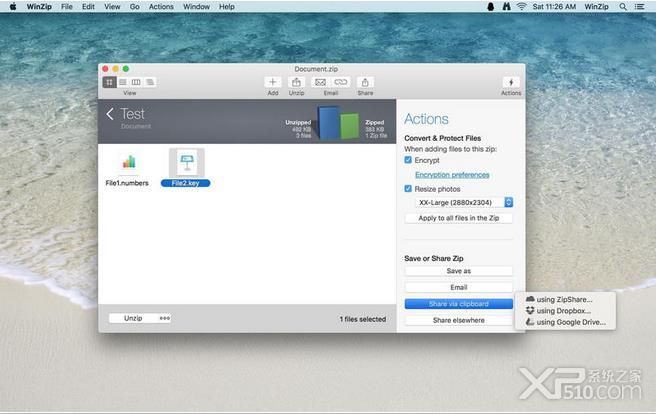
Task: Open the Window menu
Action: pyautogui.click(x=196, y=6)
